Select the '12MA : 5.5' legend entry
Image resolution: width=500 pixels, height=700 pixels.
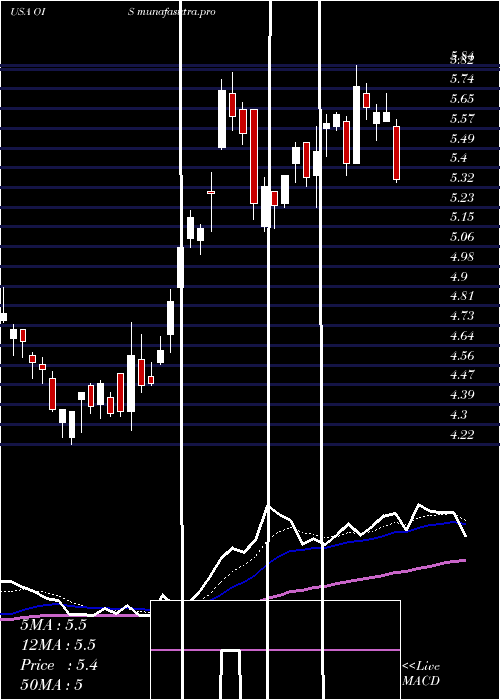coord(58,645)
